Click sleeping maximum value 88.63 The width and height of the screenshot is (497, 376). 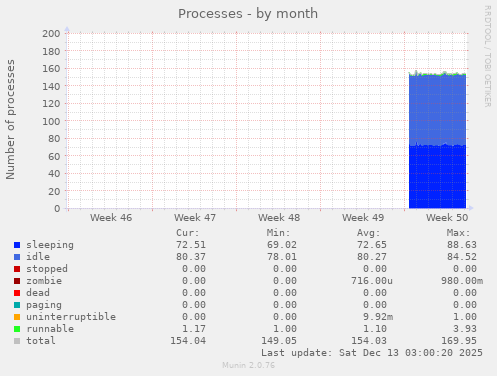click(462, 245)
